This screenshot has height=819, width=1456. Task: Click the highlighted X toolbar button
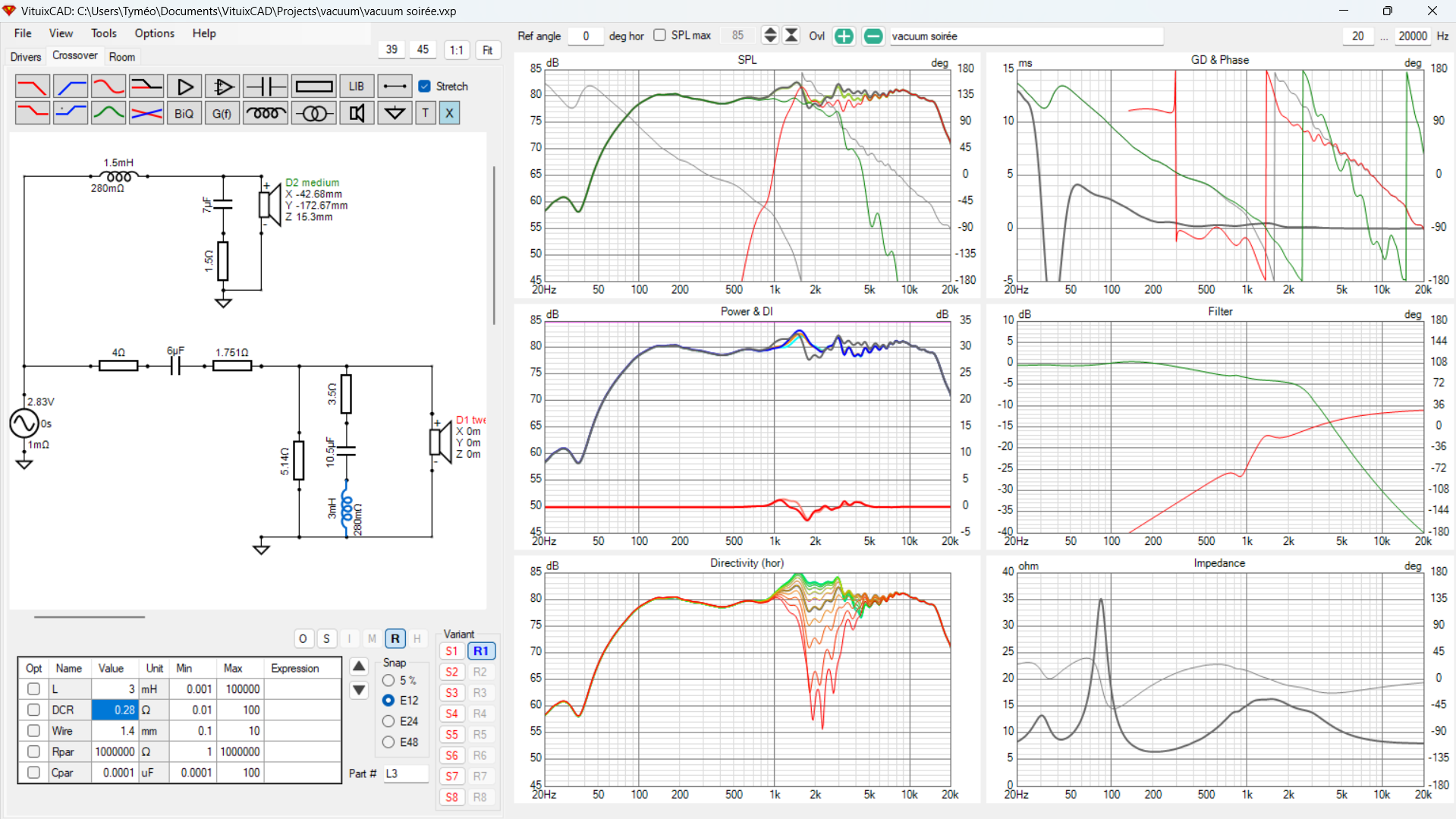pyautogui.click(x=449, y=113)
